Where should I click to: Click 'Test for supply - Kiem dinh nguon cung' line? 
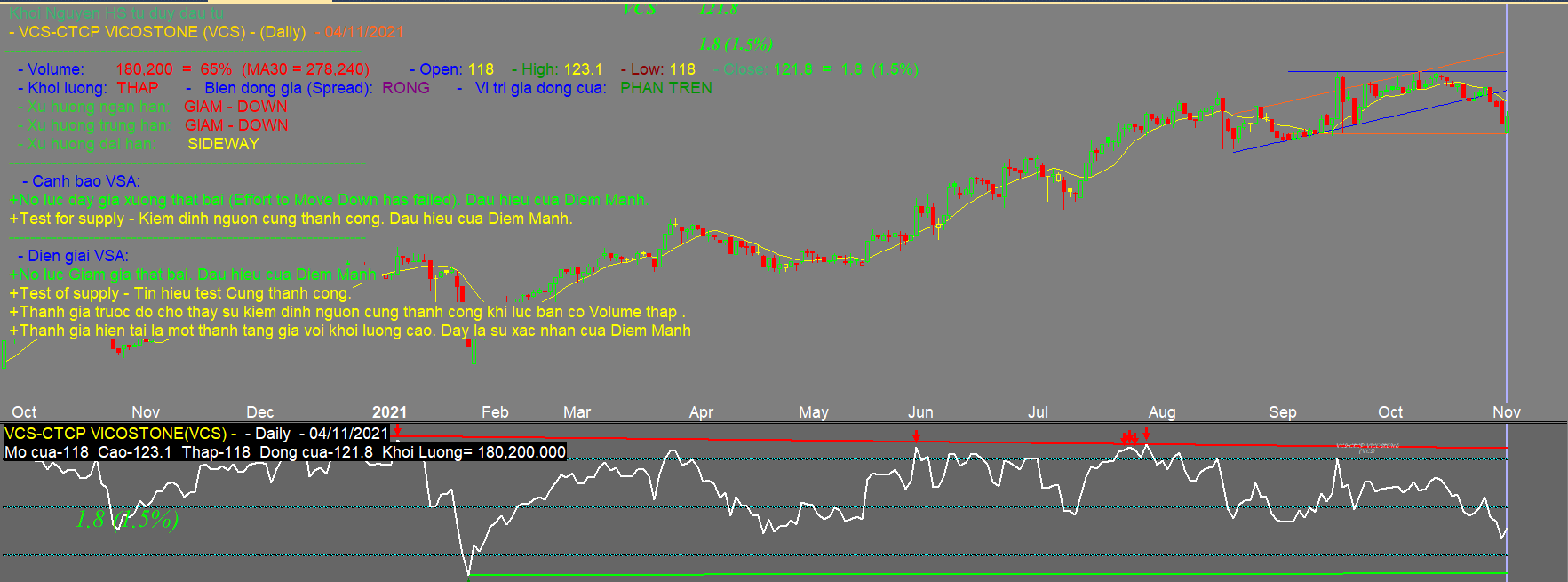coord(291,219)
